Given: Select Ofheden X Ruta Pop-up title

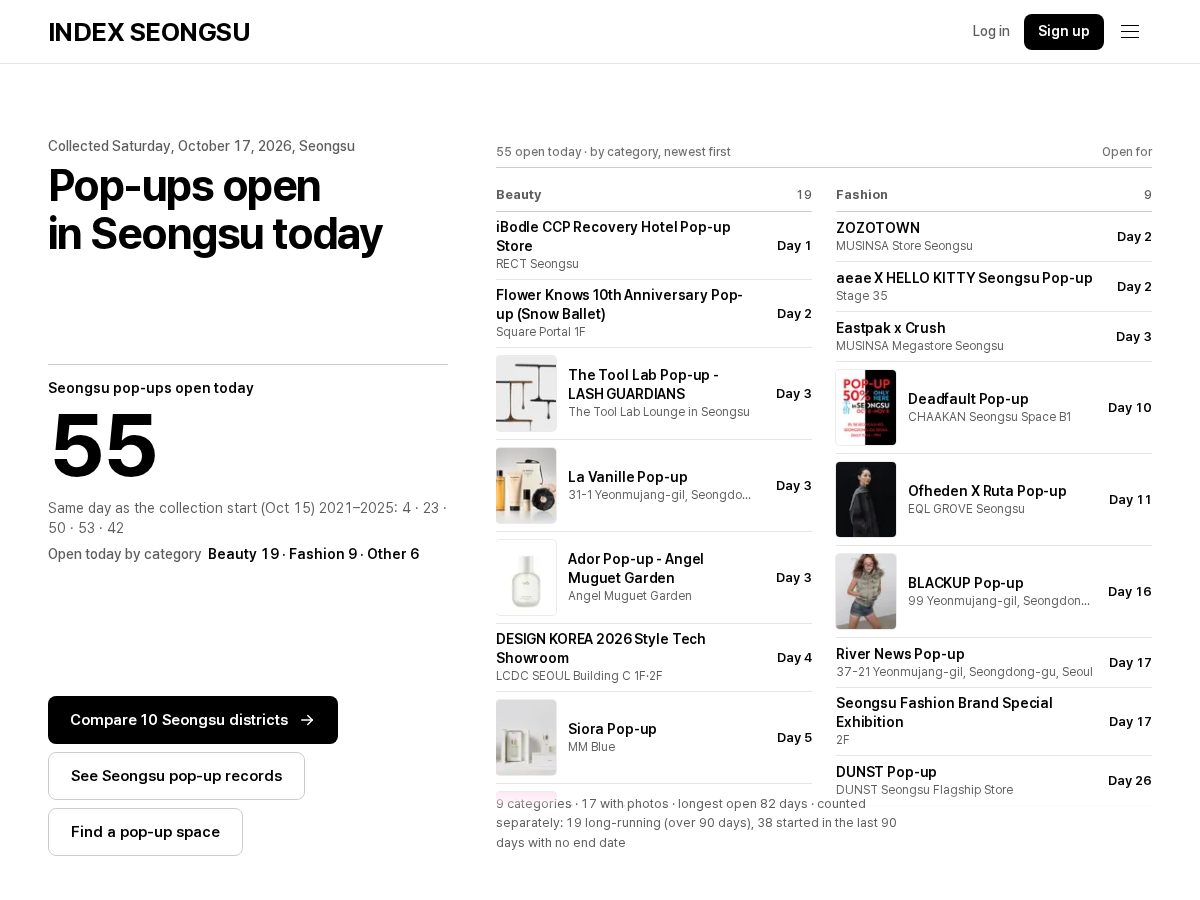Looking at the screenshot, I should pos(987,491).
